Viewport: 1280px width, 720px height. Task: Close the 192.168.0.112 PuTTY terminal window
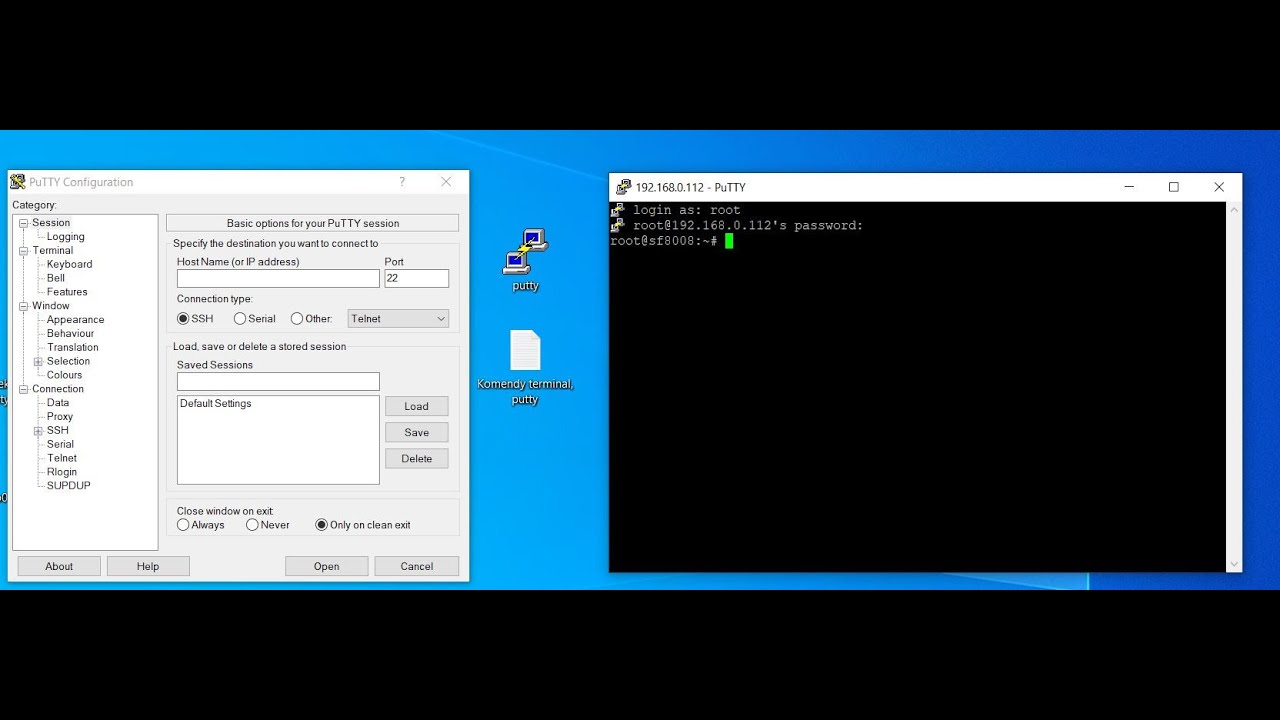click(1219, 187)
